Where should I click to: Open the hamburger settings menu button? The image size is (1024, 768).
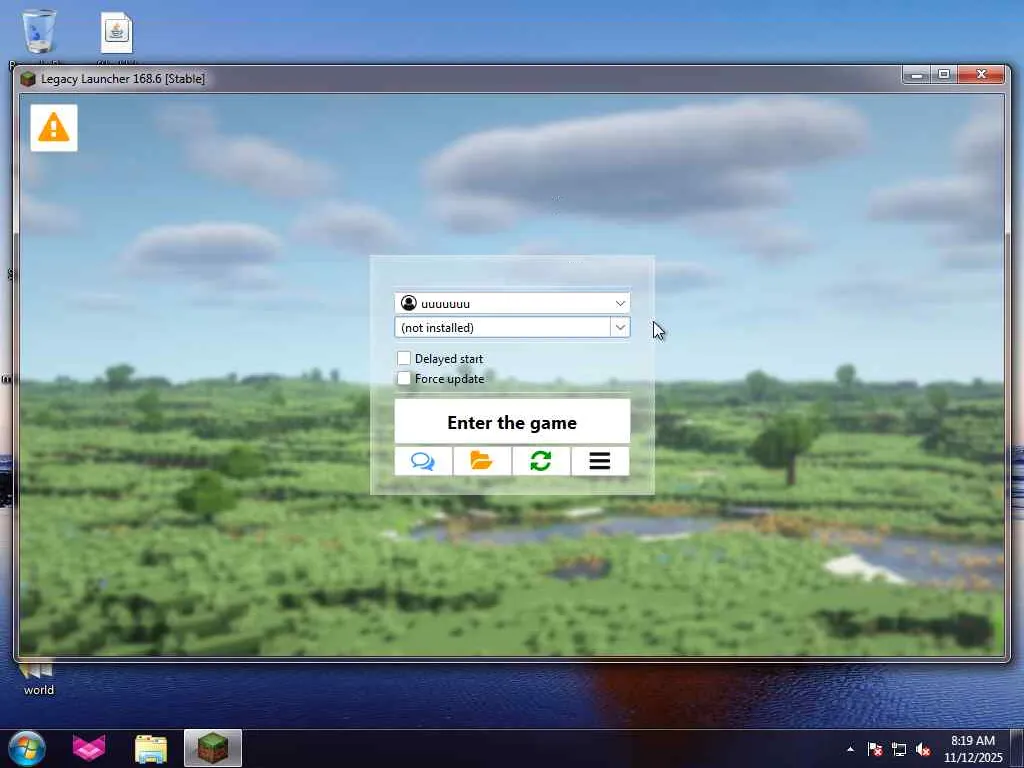coord(600,461)
